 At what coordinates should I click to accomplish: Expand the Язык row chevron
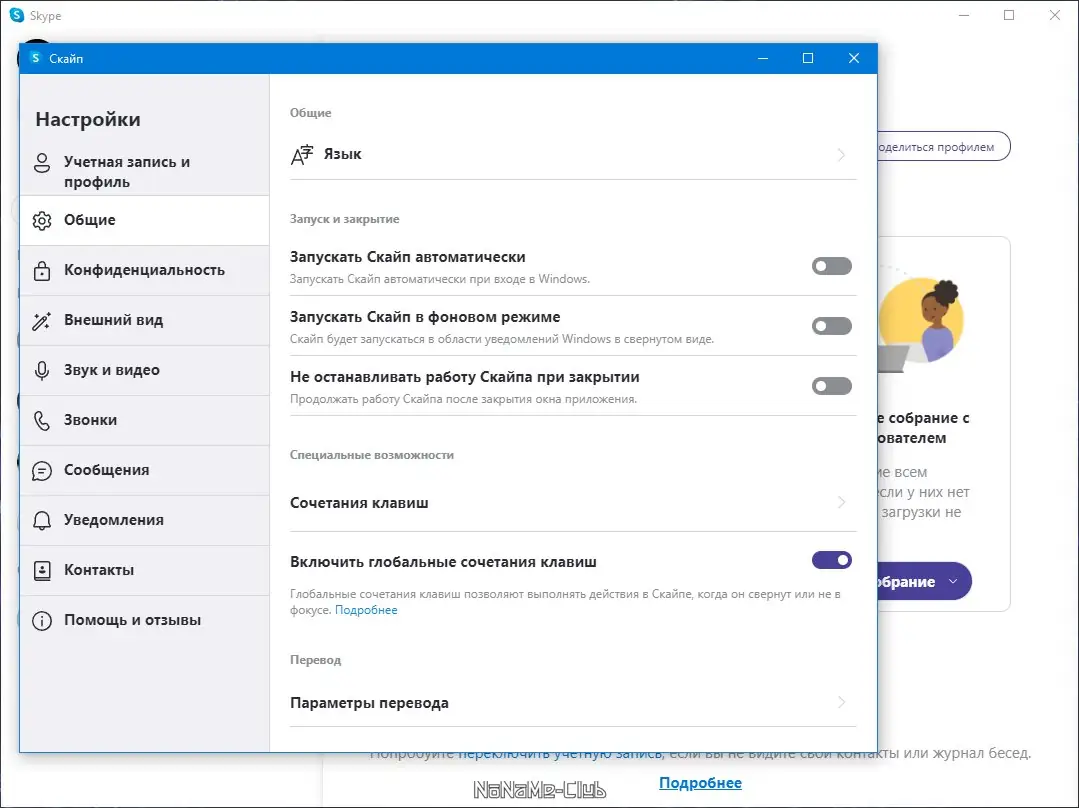coord(842,155)
